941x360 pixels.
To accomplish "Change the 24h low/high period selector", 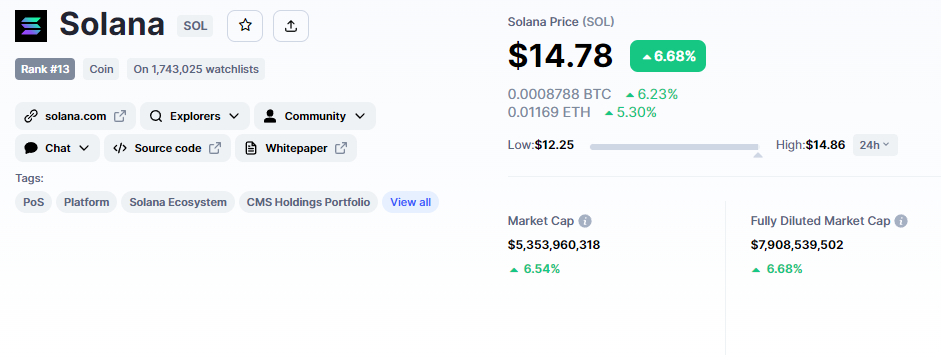I will coord(875,145).
